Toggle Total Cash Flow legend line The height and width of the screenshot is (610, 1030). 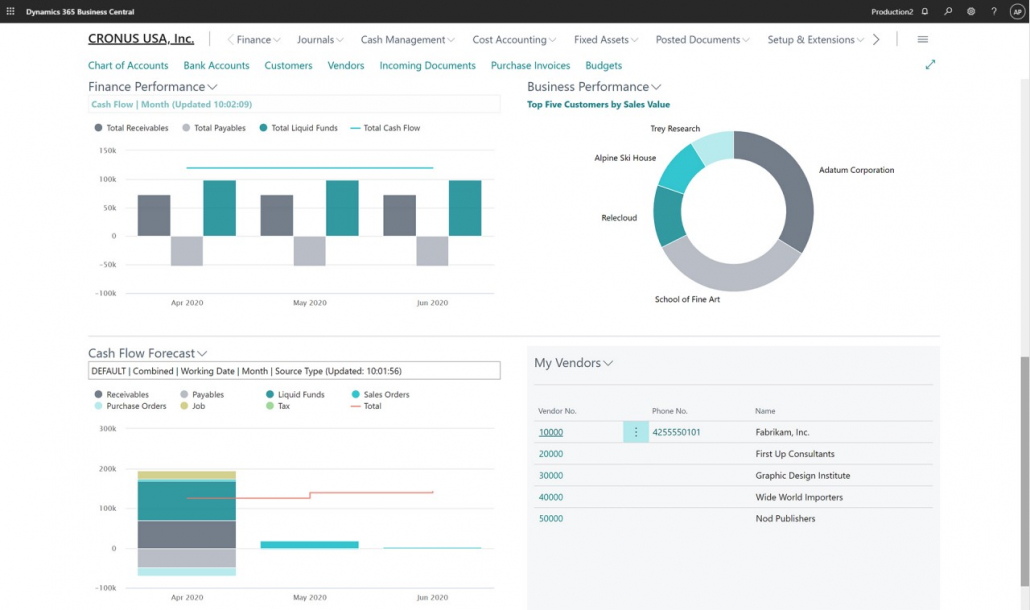[385, 128]
